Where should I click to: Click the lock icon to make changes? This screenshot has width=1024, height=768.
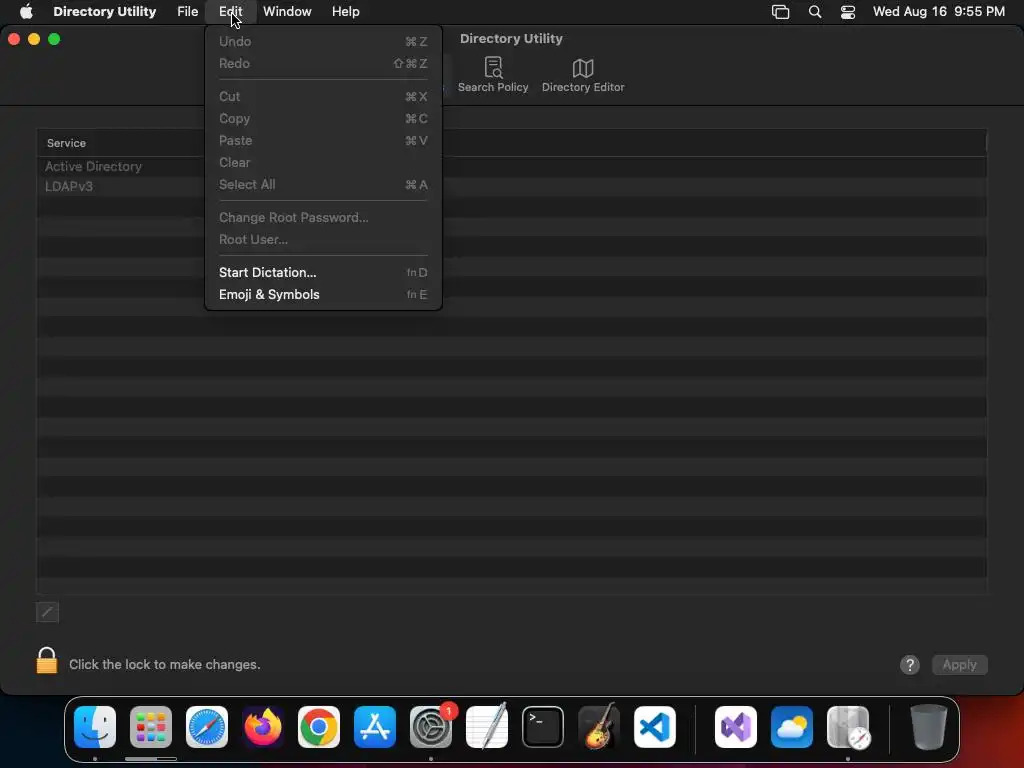coord(46,660)
